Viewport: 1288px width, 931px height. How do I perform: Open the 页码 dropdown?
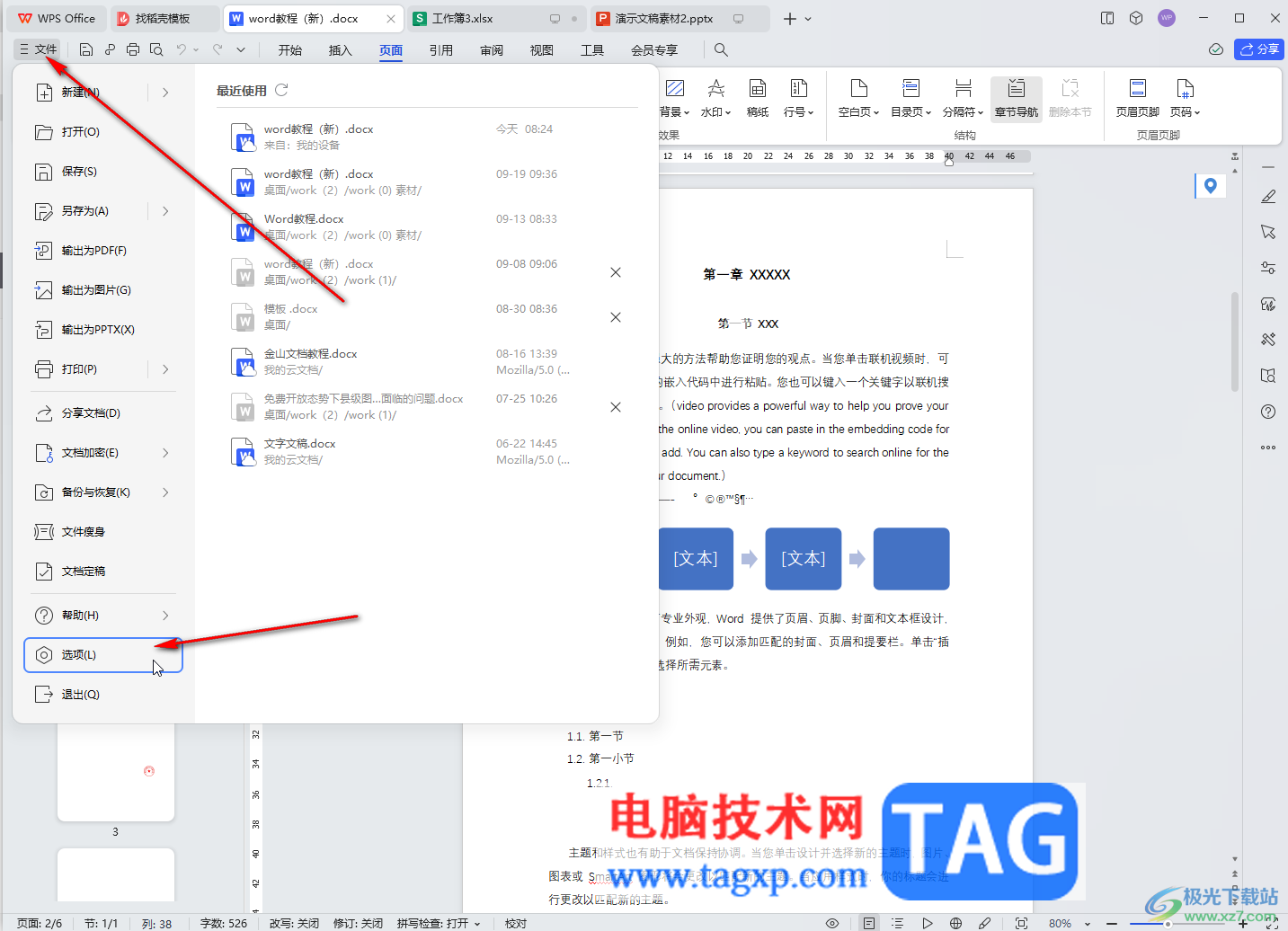point(1185,99)
